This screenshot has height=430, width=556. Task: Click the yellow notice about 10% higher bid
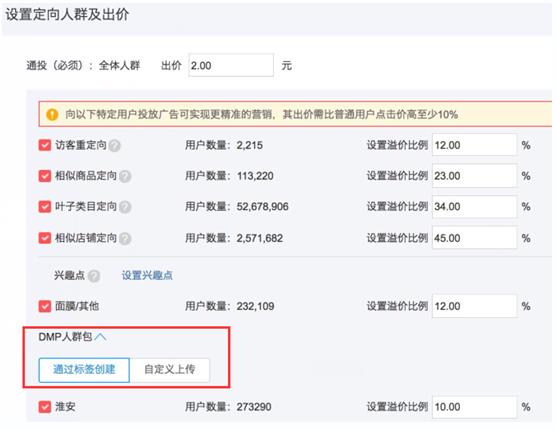tap(295, 114)
